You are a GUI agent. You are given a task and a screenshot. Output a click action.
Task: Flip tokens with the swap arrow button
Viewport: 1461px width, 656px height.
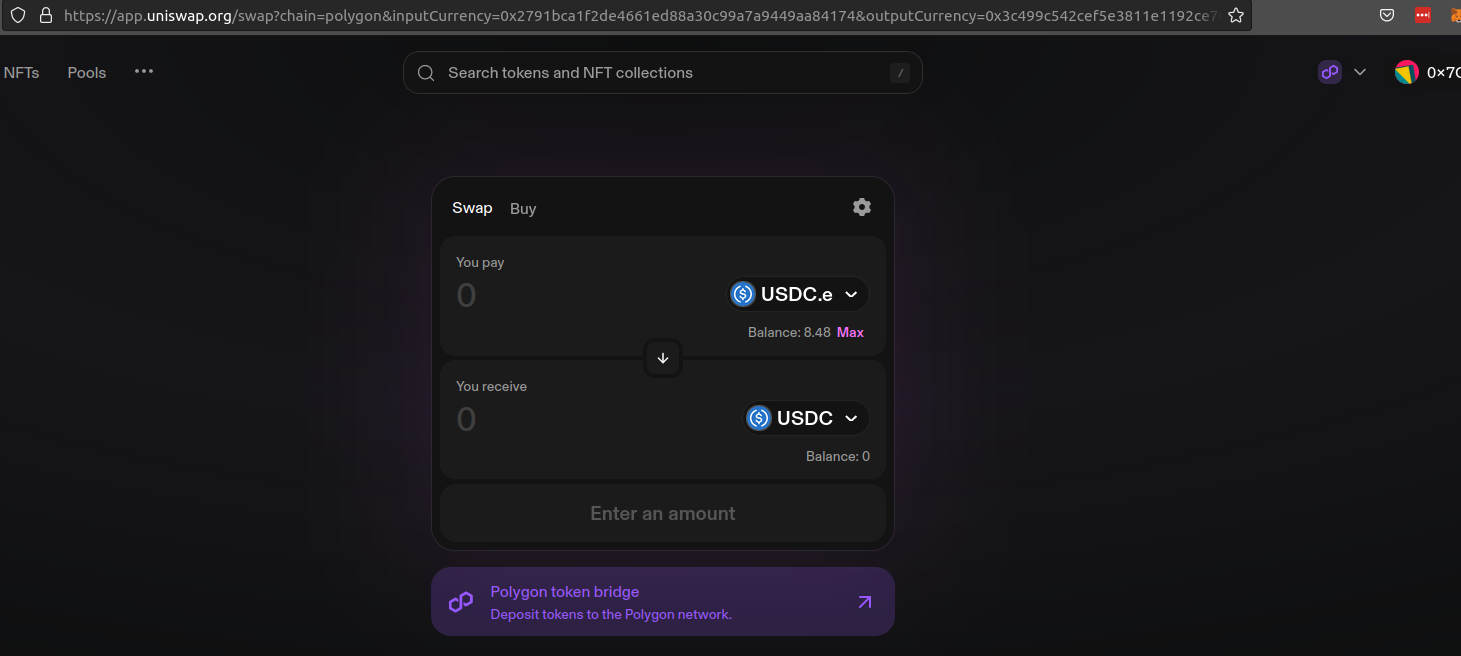663,358
